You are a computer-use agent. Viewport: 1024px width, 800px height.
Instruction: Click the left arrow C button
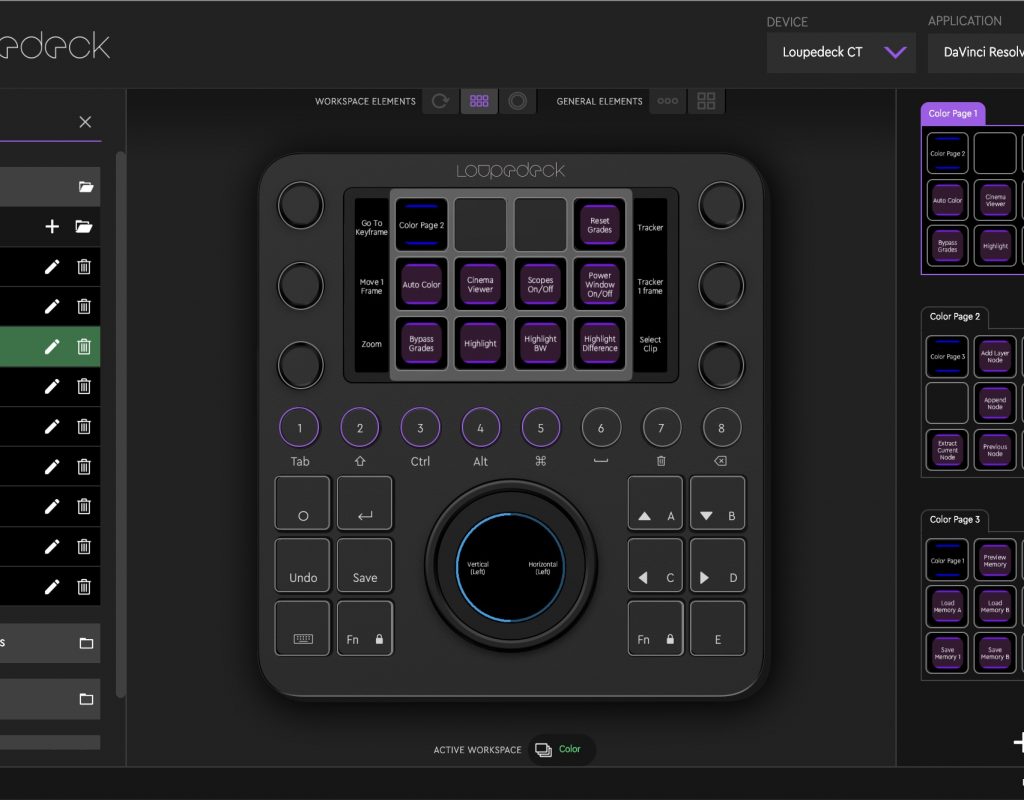655,565
